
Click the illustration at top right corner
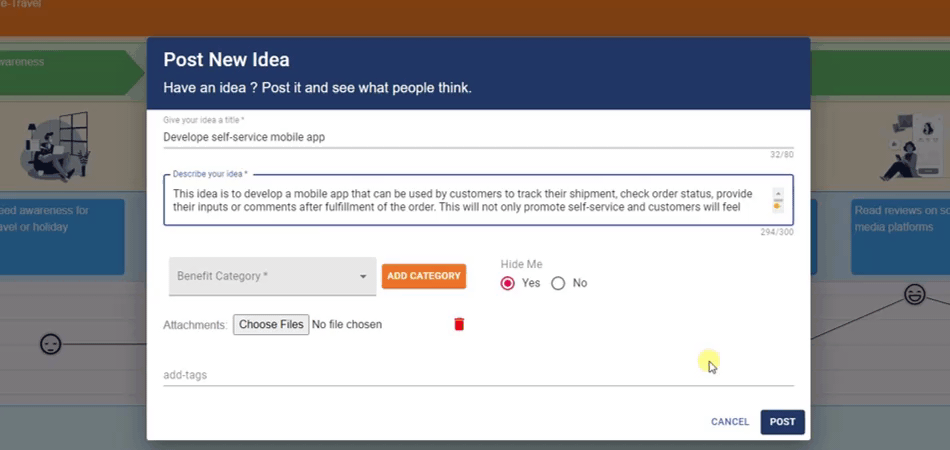[916, 146]
